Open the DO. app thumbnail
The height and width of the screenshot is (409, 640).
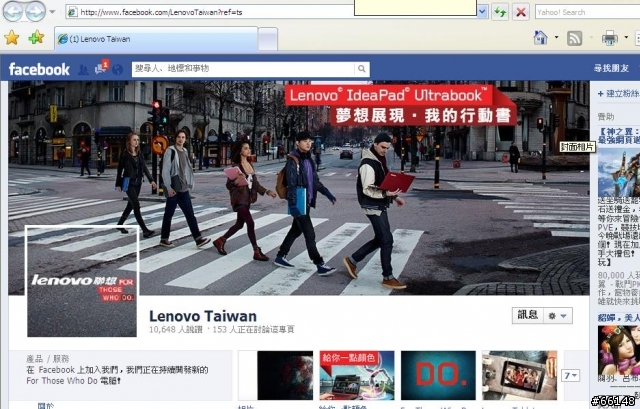[x=438, y=375]
